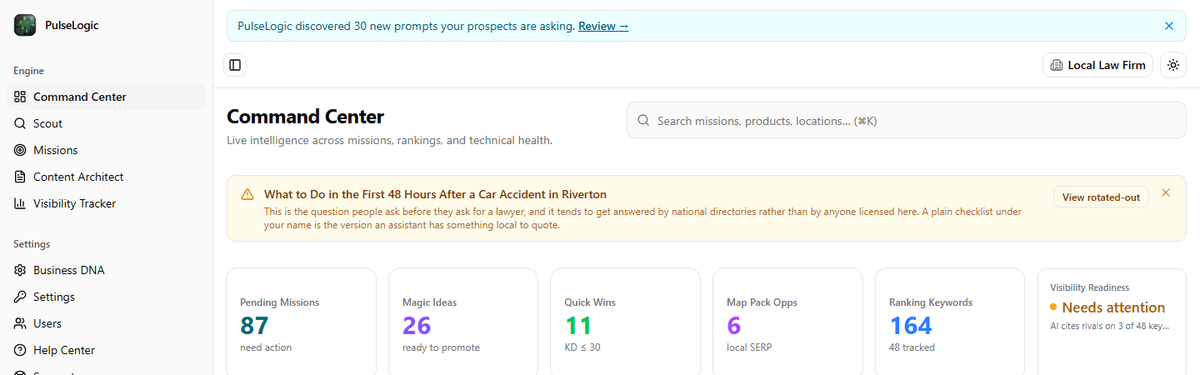Viewport: 1200px width, 375px height.
Task: Click the Live intelligence subtitle text
Action: coord(390,141)
